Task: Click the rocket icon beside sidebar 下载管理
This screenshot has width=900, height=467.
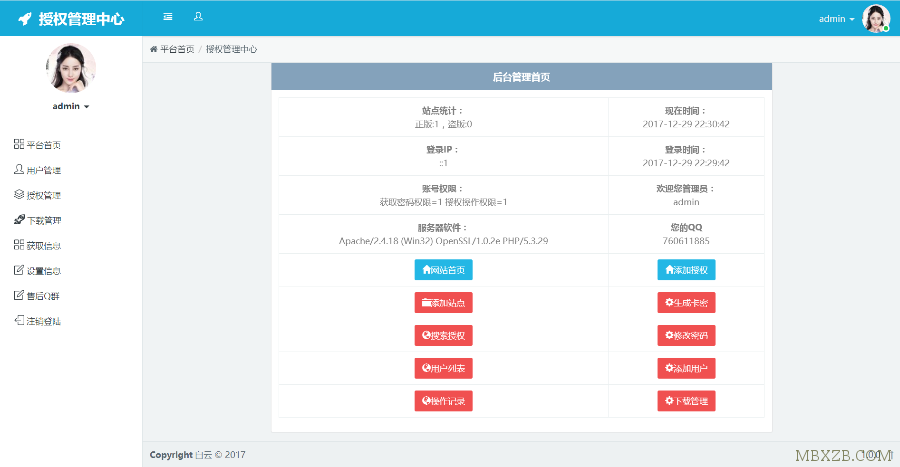Action: click(19, 220)
